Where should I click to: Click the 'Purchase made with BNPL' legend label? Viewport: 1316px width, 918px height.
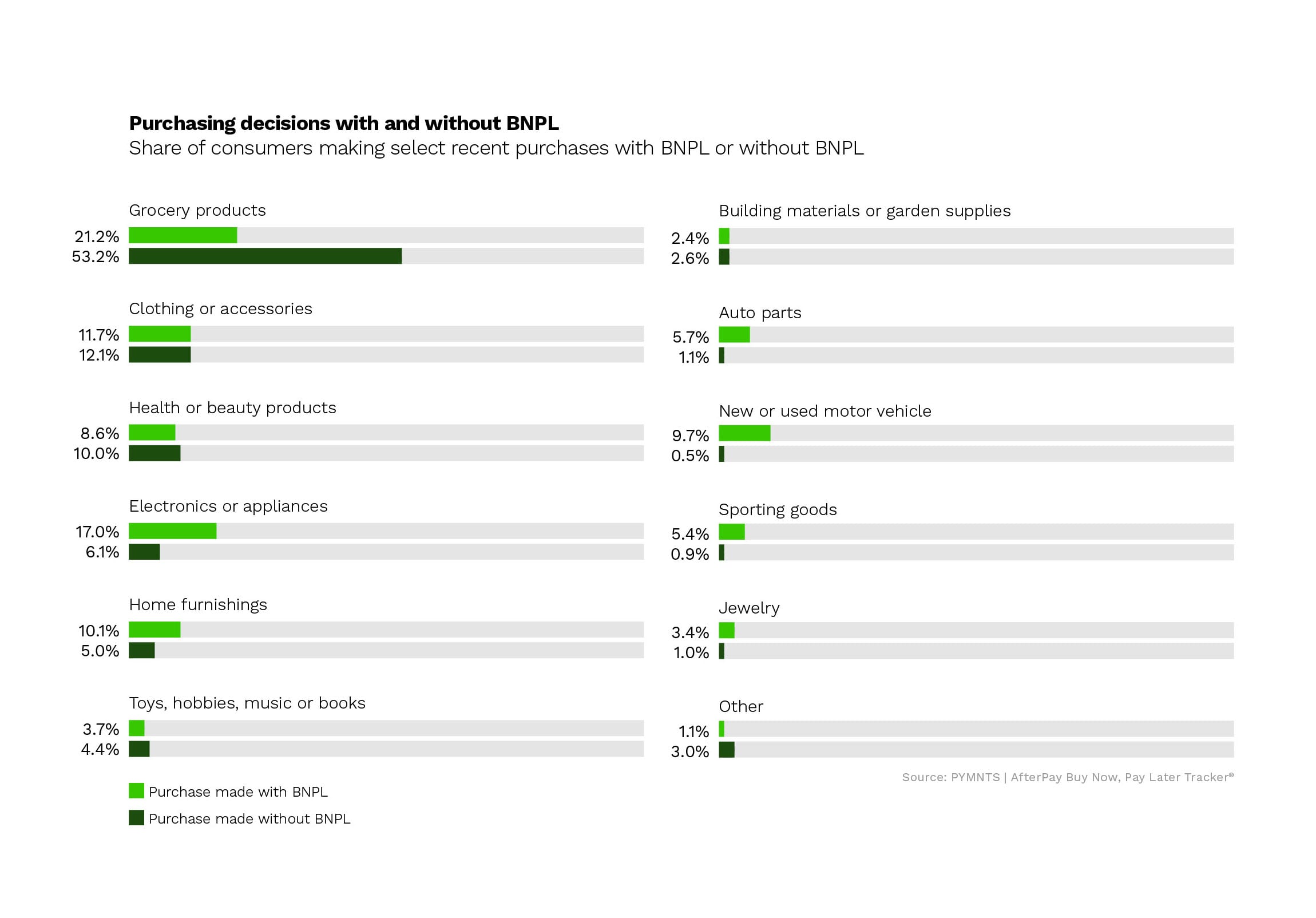click(238, 792)
